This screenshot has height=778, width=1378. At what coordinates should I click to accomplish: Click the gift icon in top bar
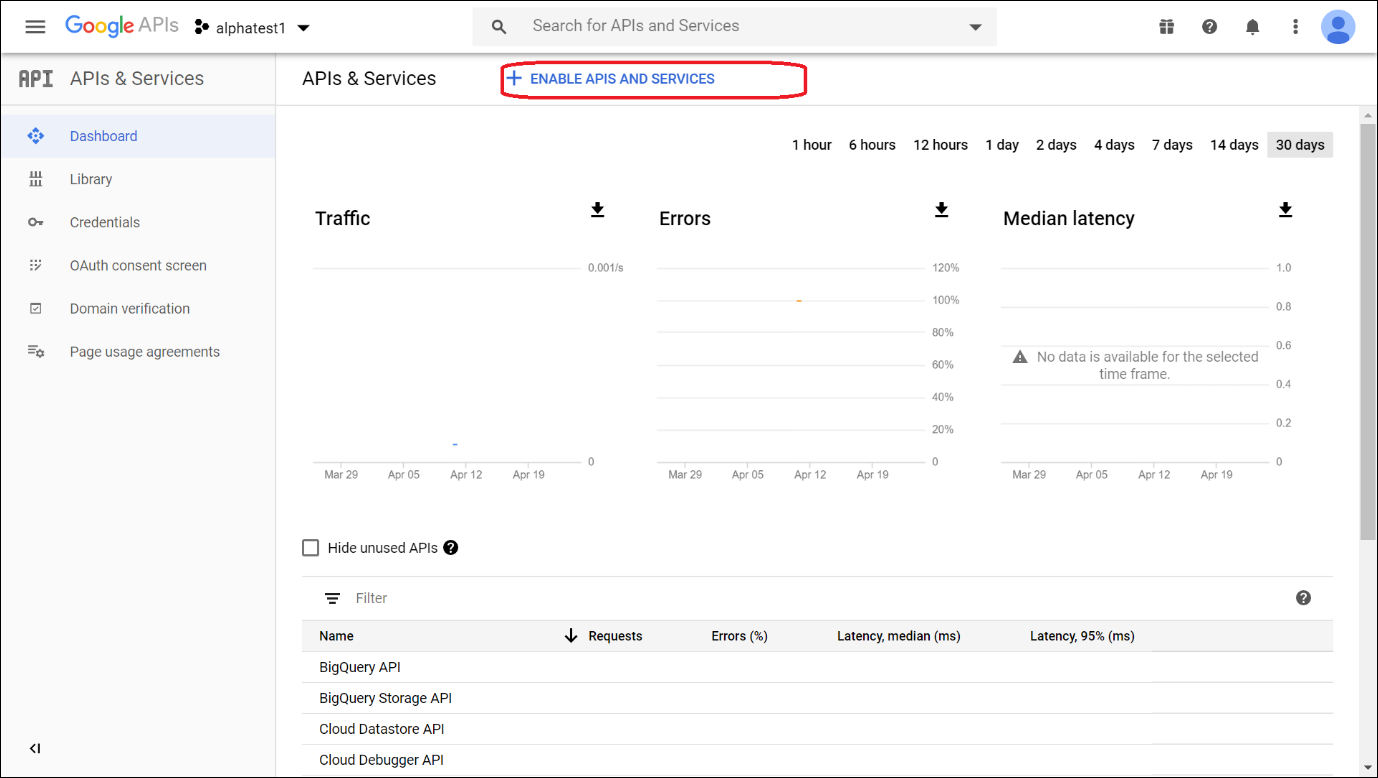click(x=1166, y=27)
